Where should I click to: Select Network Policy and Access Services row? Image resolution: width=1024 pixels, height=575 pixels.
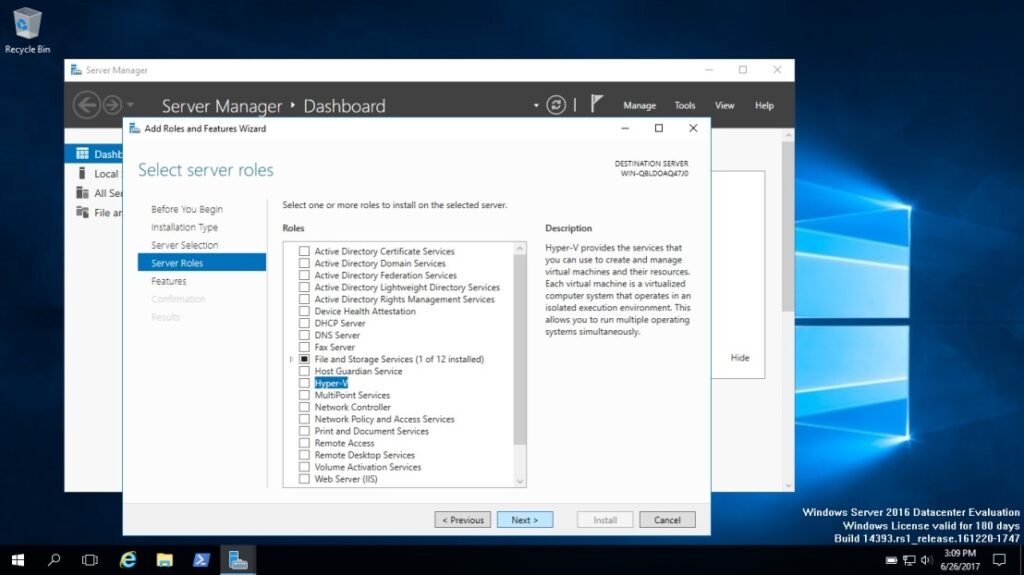coord(384,419)
